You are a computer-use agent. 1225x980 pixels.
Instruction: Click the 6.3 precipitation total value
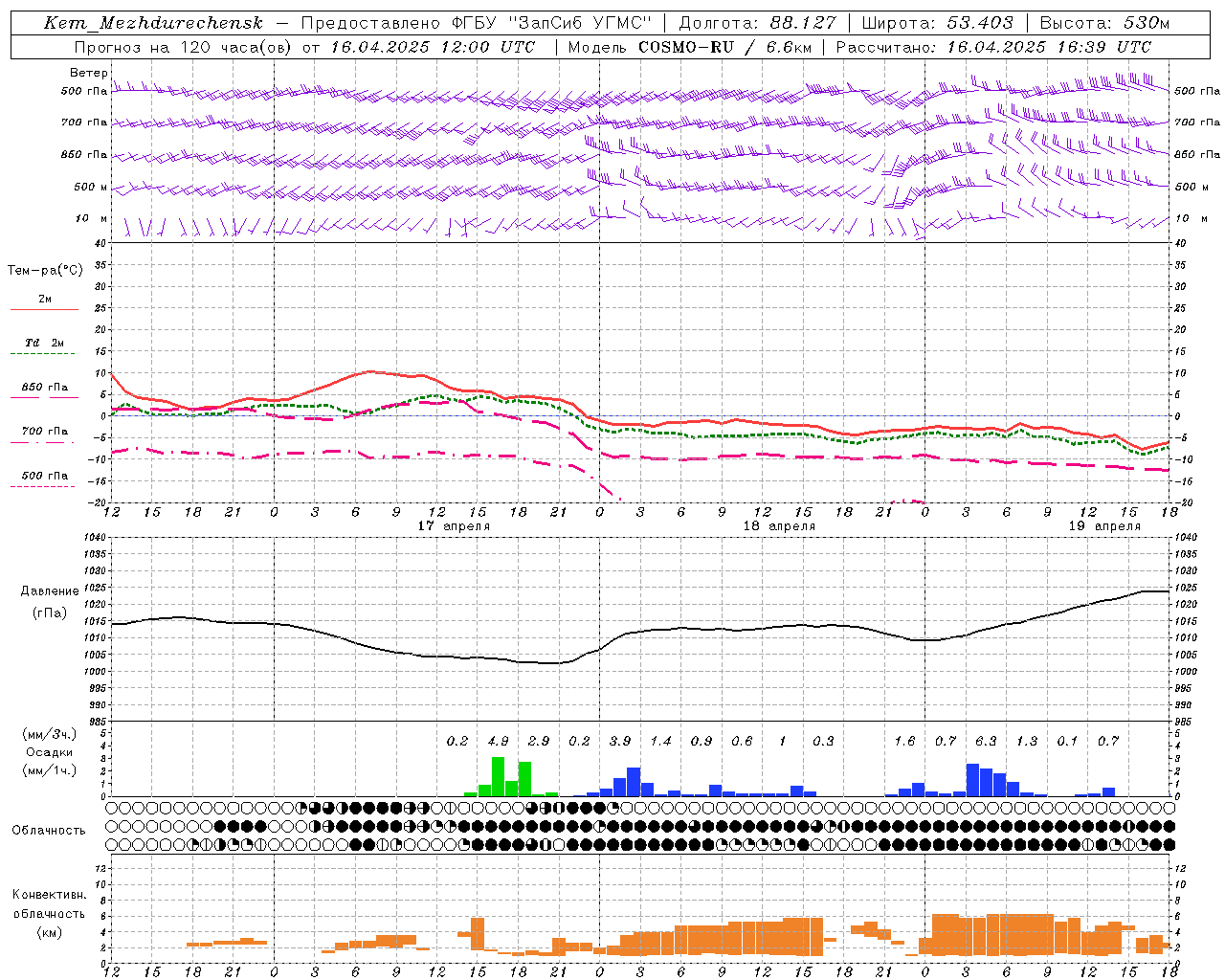click(x=987, y=741)
